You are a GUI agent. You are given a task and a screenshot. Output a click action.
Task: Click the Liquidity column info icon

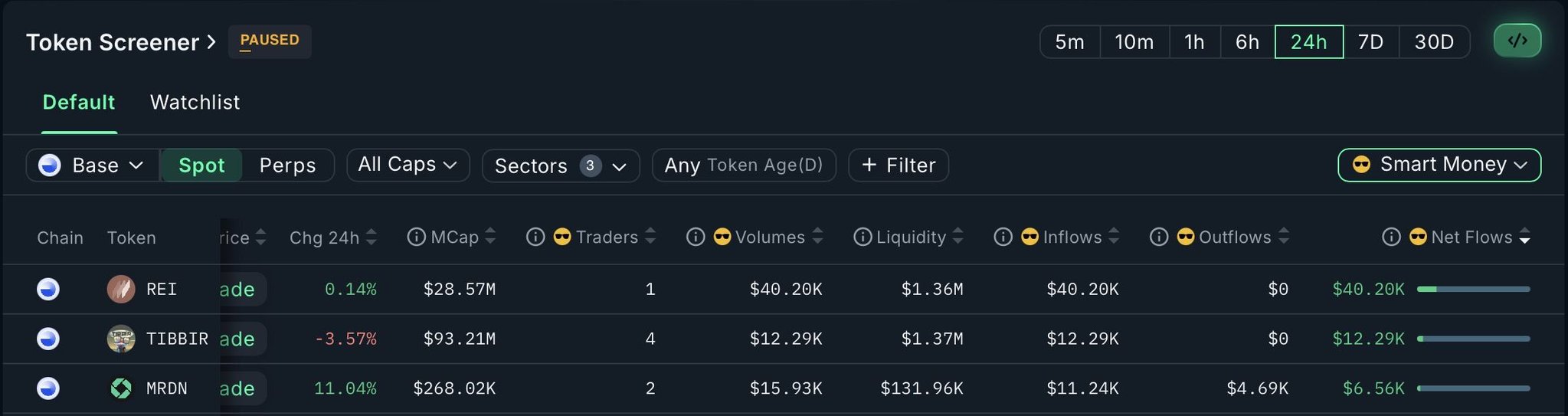863,237
